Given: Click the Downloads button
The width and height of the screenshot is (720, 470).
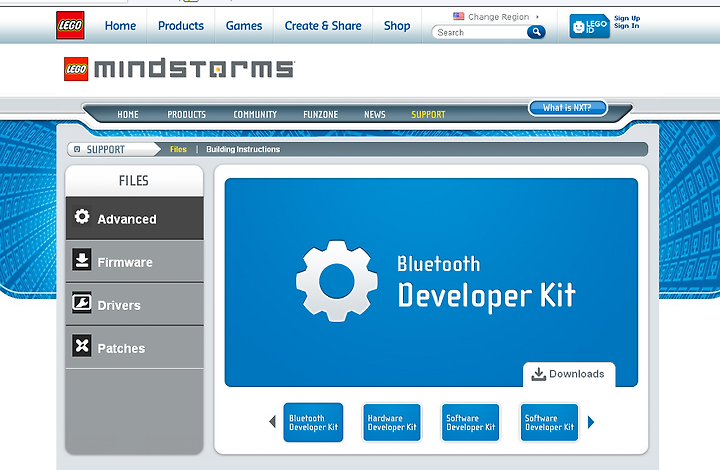Looking at the screenshot, I should tap(569, 374).
